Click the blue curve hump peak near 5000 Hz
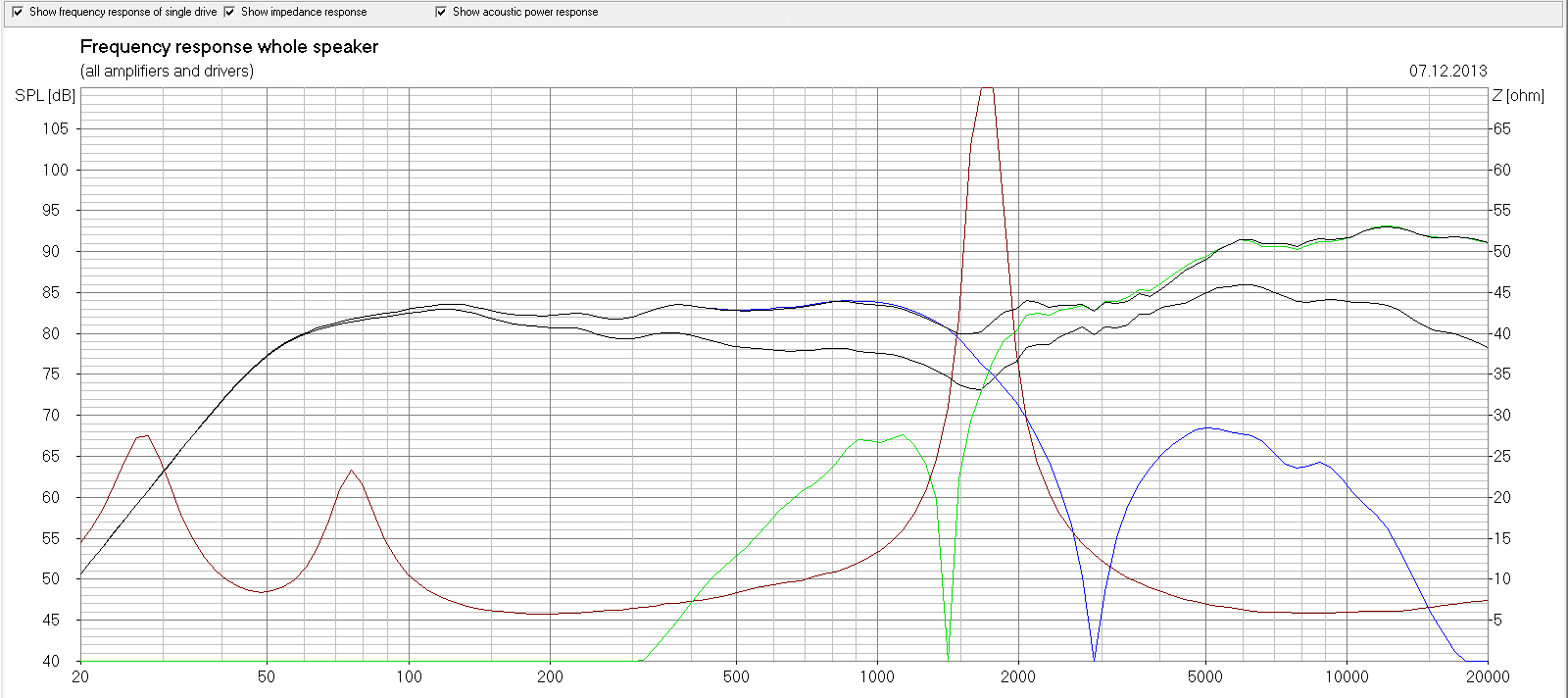The width and height of the screenshot is (1568, 698). (1205, 427)
